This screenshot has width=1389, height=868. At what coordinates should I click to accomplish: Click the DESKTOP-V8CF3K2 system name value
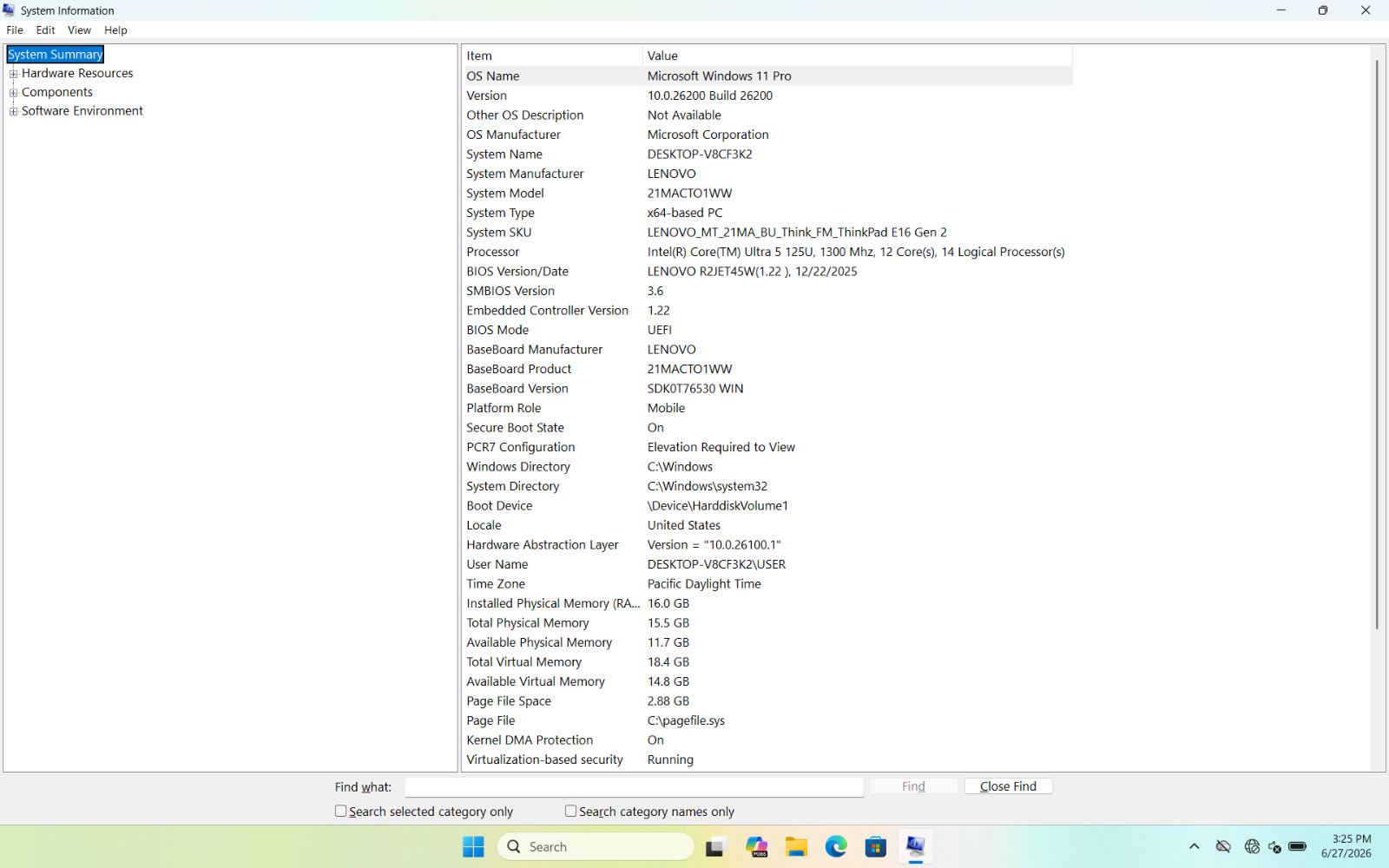pos(700,155)
